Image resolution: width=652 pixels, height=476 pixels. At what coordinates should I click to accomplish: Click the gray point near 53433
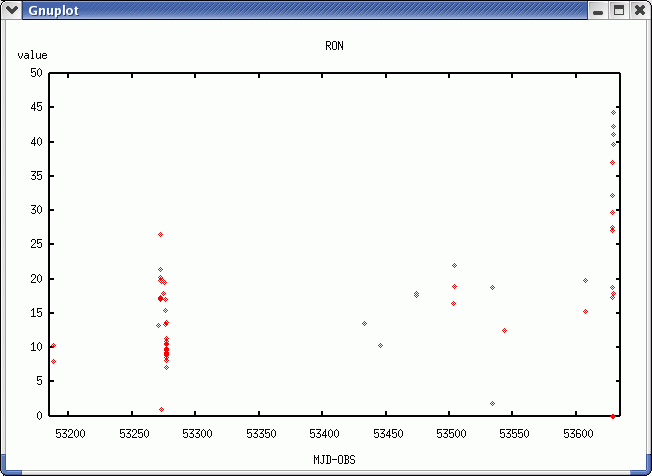pyautogui.click(x=364, y=323)
